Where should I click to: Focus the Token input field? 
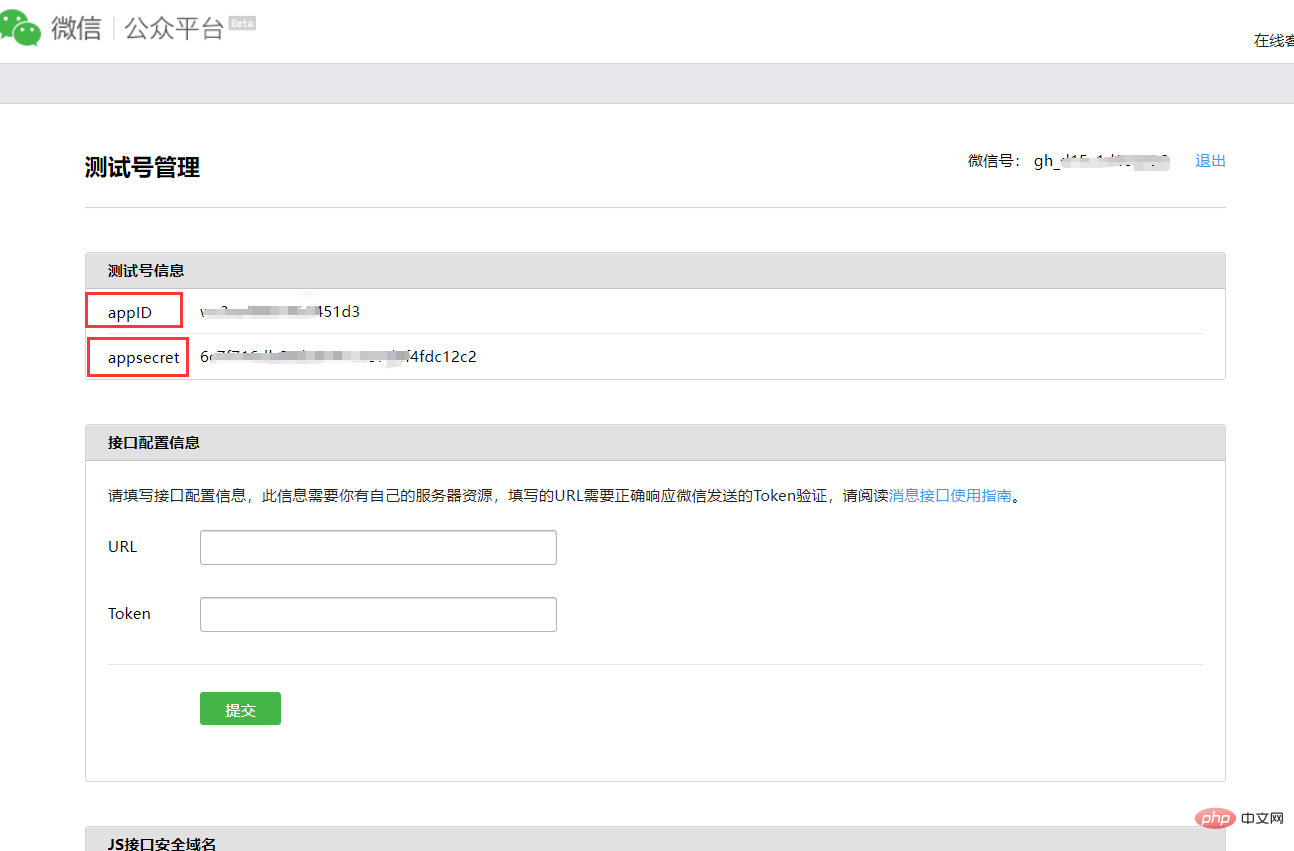coord(378,614)
